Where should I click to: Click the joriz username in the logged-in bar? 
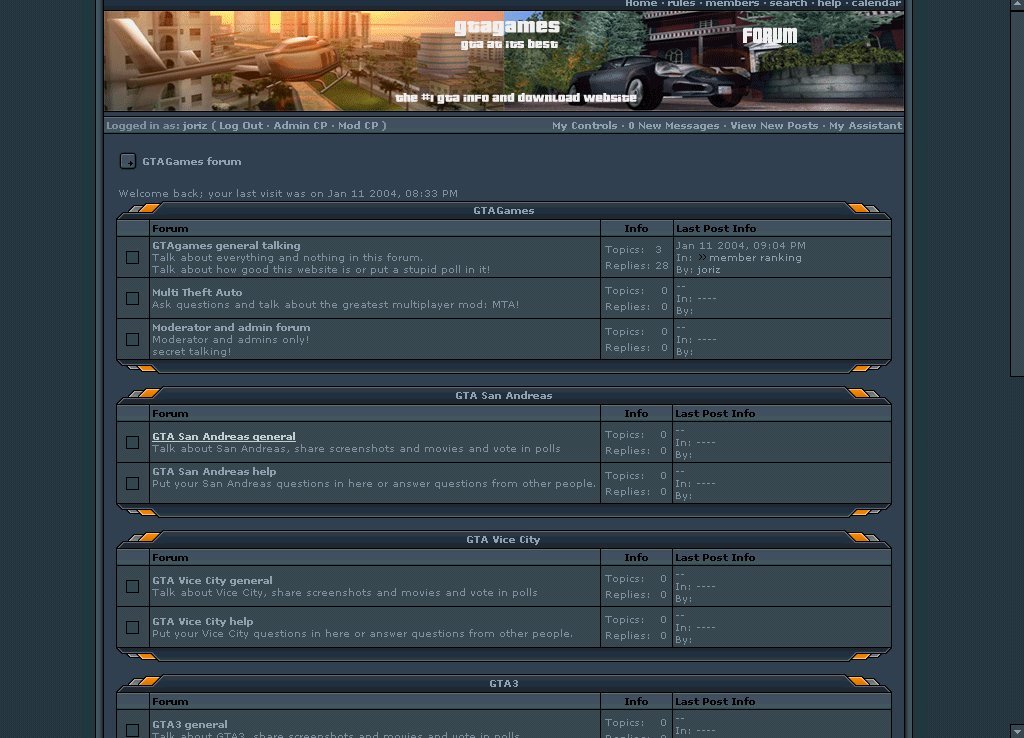(195, 125)
